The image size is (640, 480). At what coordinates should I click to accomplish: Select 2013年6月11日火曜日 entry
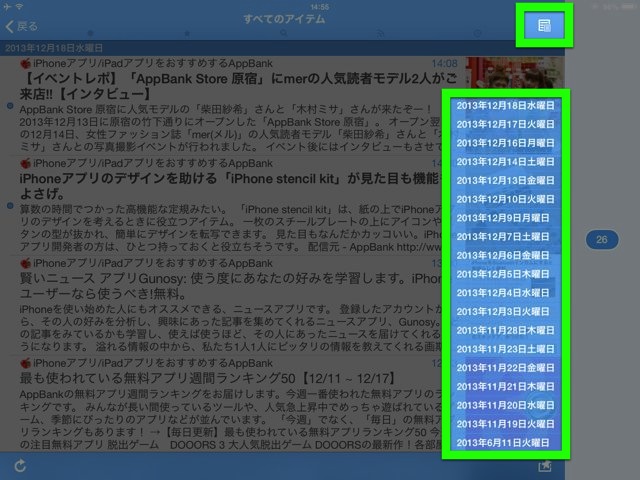click(x=505, y=443)
